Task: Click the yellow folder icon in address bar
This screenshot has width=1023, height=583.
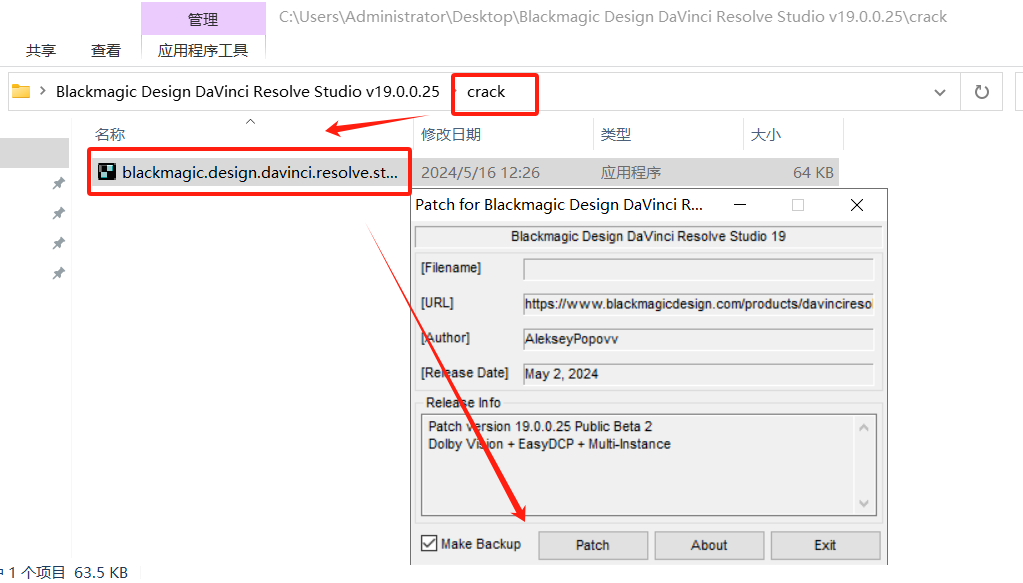Action: pyautogui.click(x=21, y=91)
